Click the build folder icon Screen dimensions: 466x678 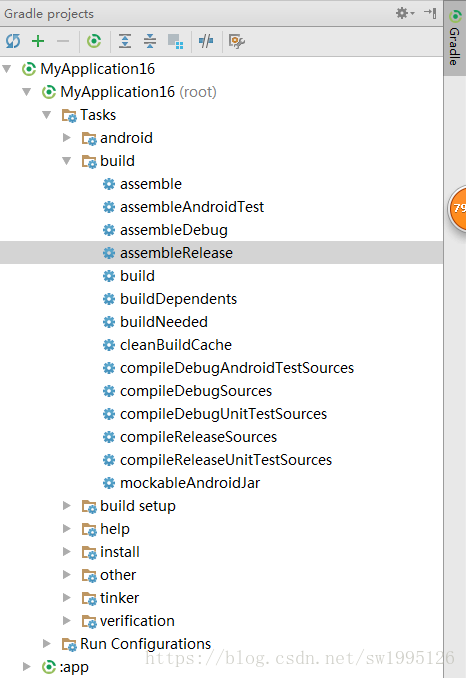point(89,161)
